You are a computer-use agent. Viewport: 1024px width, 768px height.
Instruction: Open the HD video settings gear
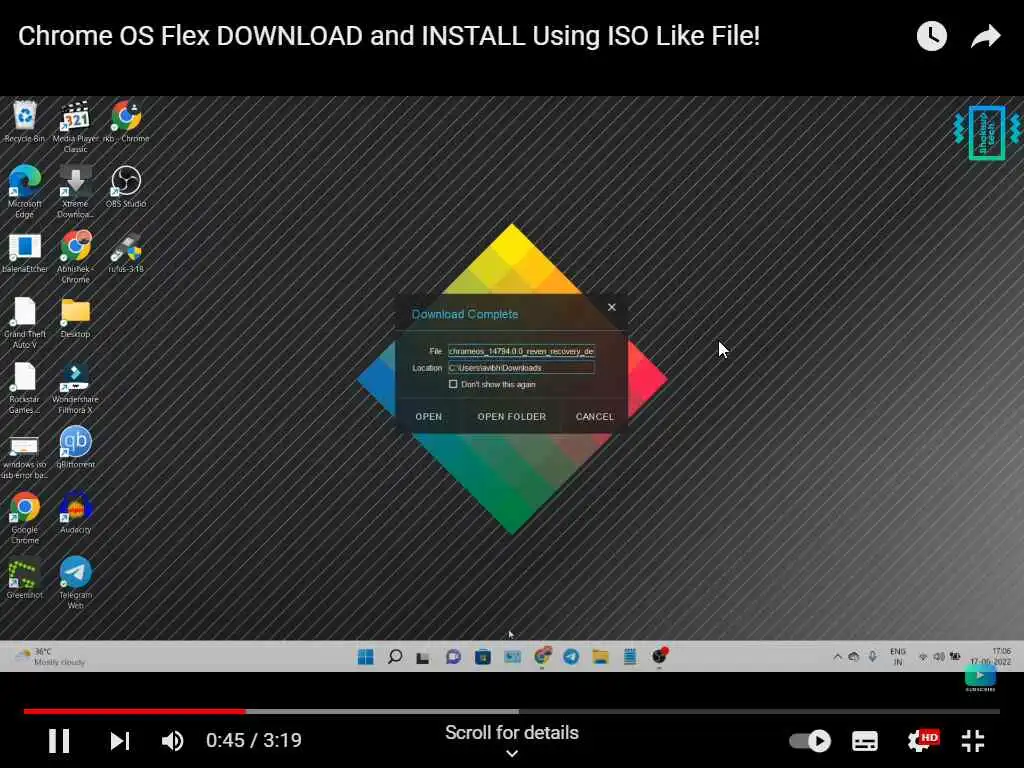[922, 741]
